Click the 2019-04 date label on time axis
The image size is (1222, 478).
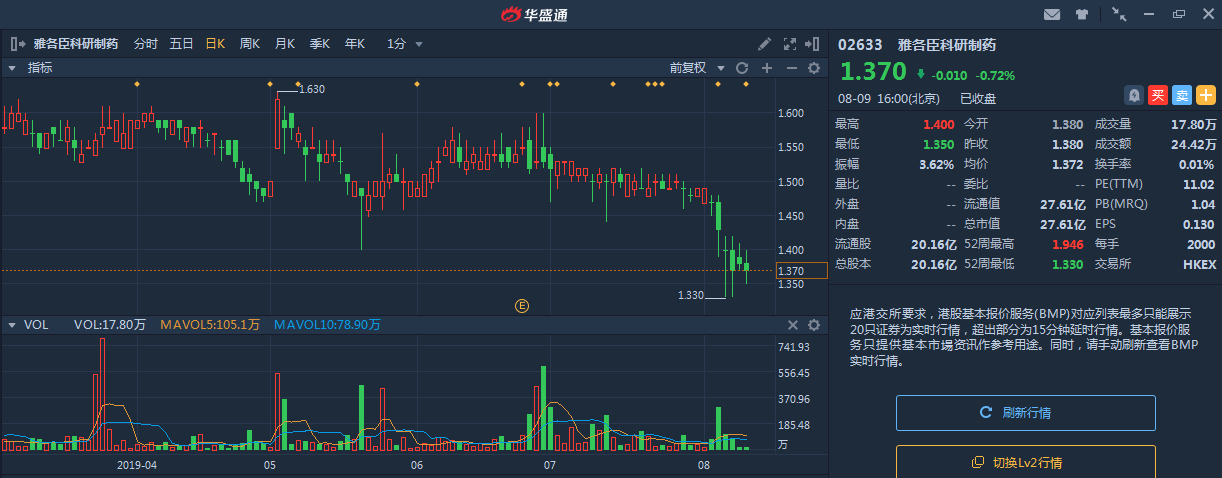[137, 465]
